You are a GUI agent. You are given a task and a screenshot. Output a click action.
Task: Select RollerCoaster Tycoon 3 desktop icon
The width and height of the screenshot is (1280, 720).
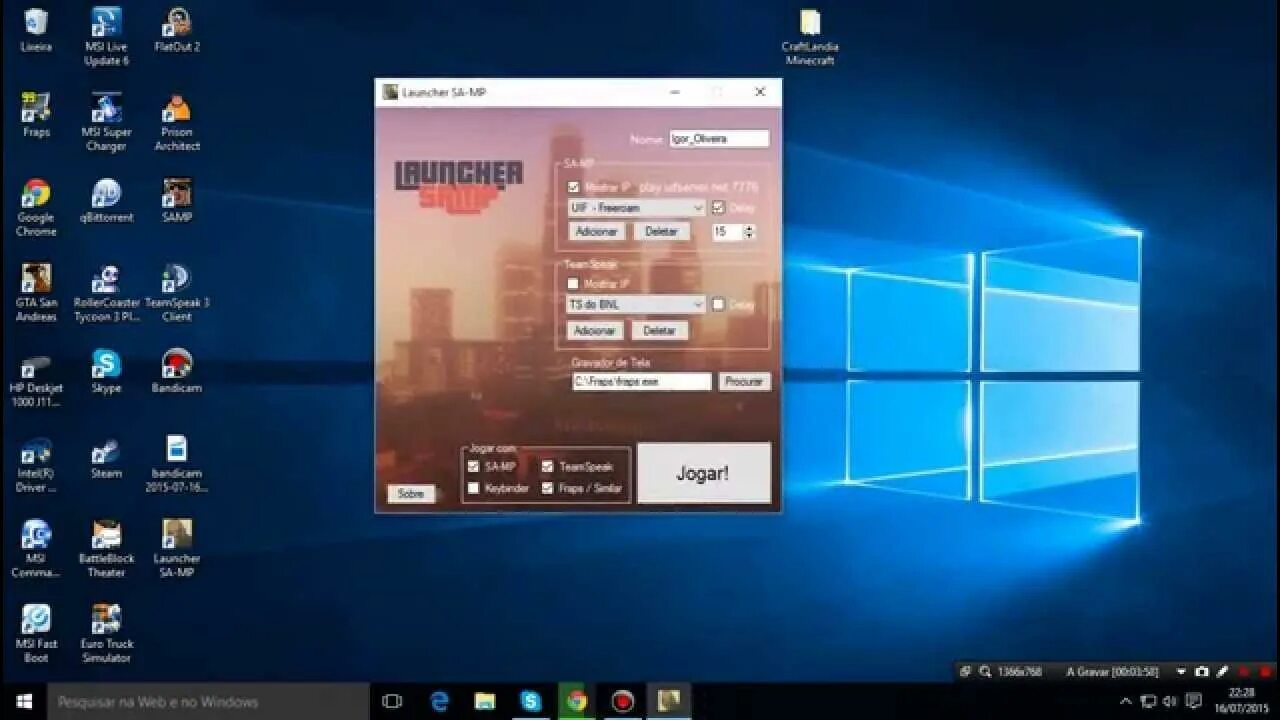tap(106, 293)
